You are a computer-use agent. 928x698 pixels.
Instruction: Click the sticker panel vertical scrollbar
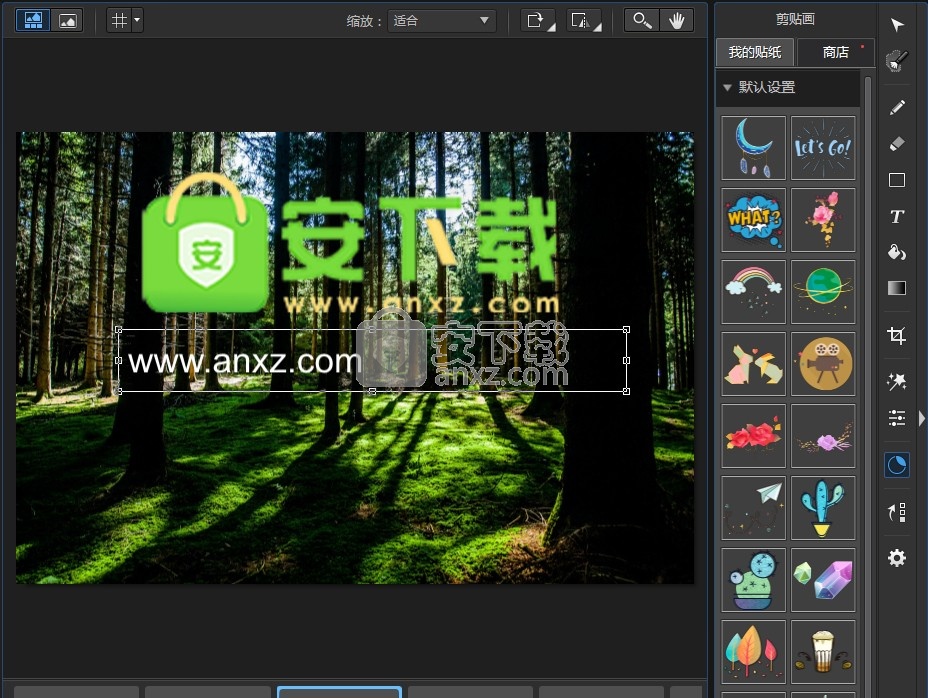[x=868, y=385]
